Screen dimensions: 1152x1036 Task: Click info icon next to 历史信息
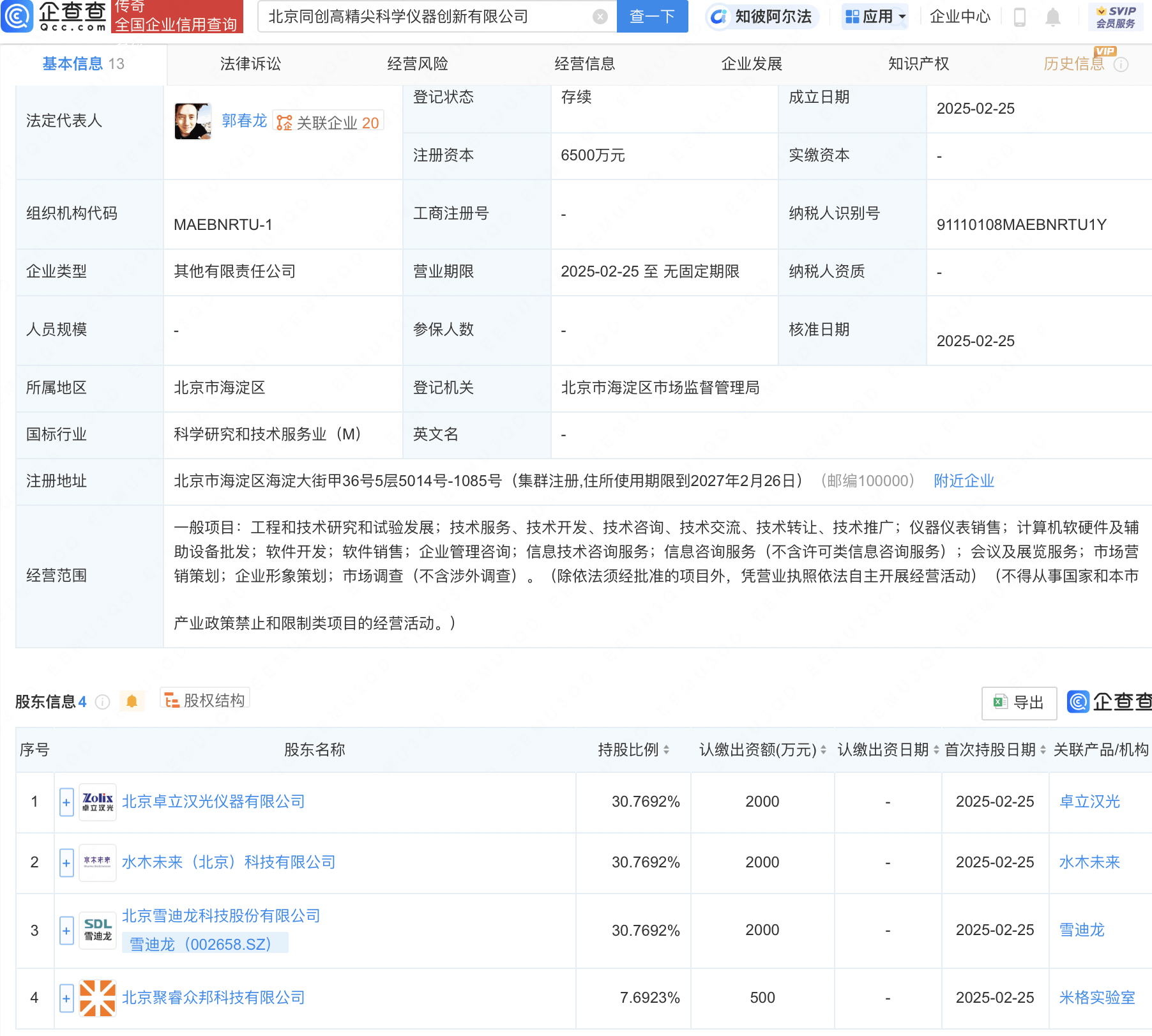point(1121,65)
